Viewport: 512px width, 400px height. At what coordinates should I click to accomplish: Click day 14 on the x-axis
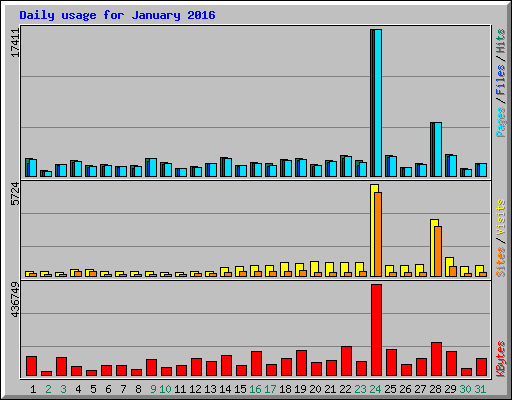[x=225, y=389]
